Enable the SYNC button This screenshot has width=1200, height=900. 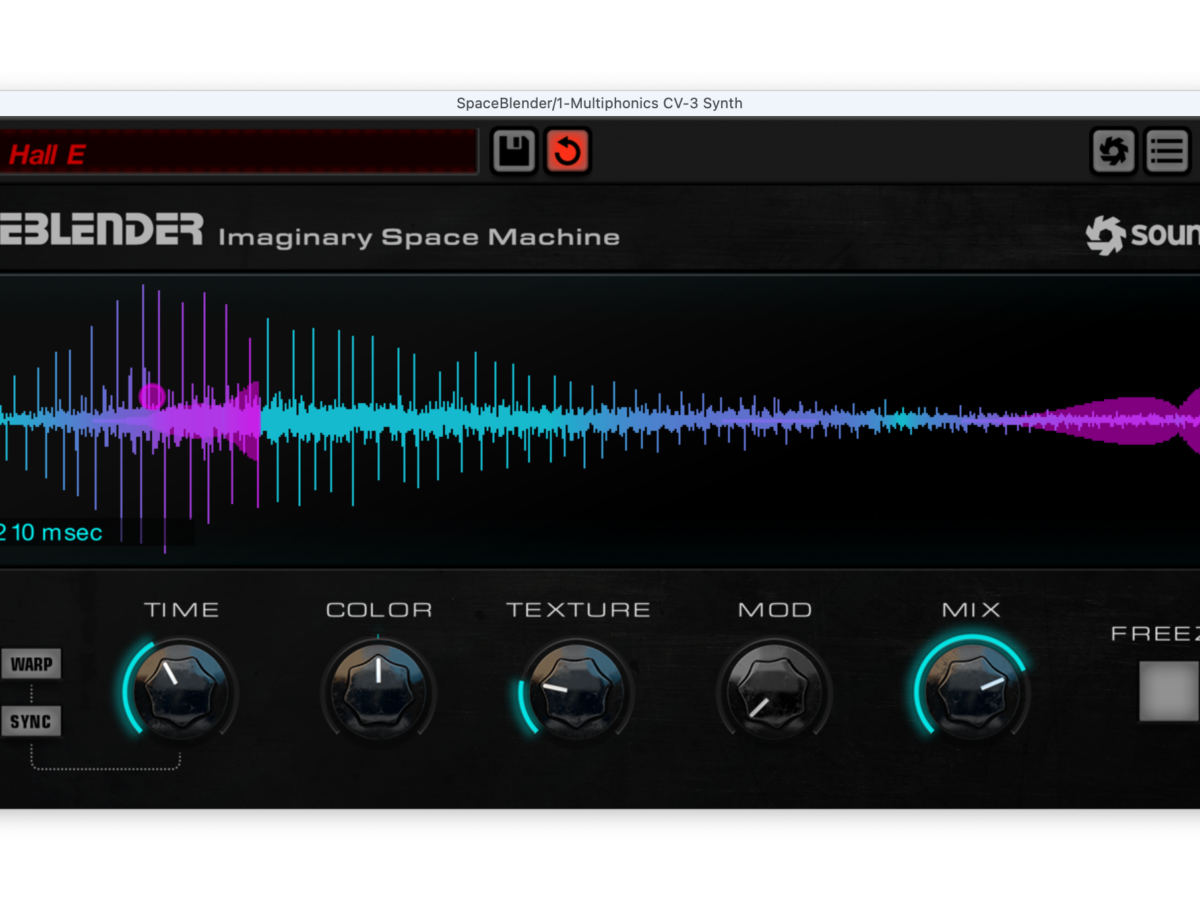(x=31, y=721)
